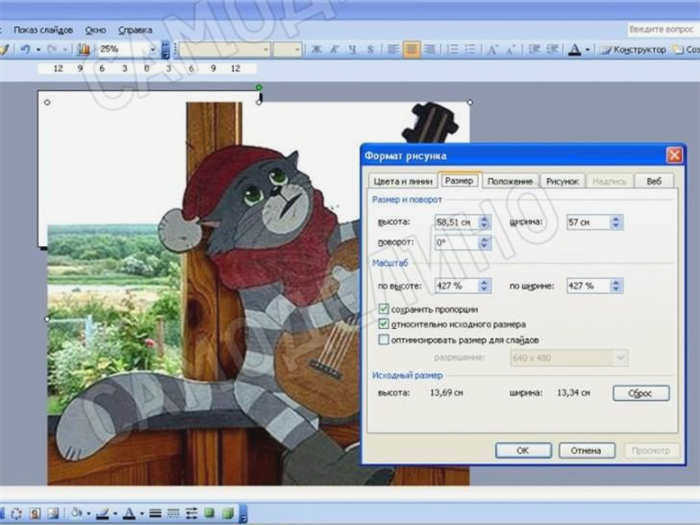Click the highlighted center alignment icon
Image resolution: width=700 pixels, height=525 pixels.
[412, 49]
